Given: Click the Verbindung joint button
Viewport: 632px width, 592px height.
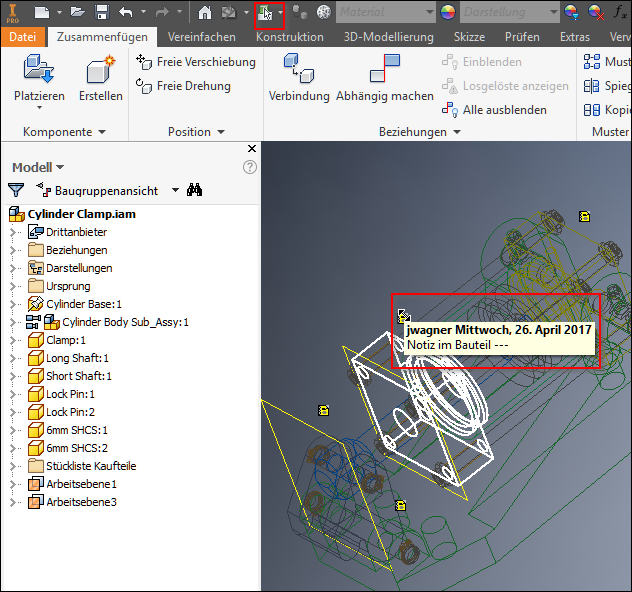Looking at the screenshot, I should tap(299, 78).
